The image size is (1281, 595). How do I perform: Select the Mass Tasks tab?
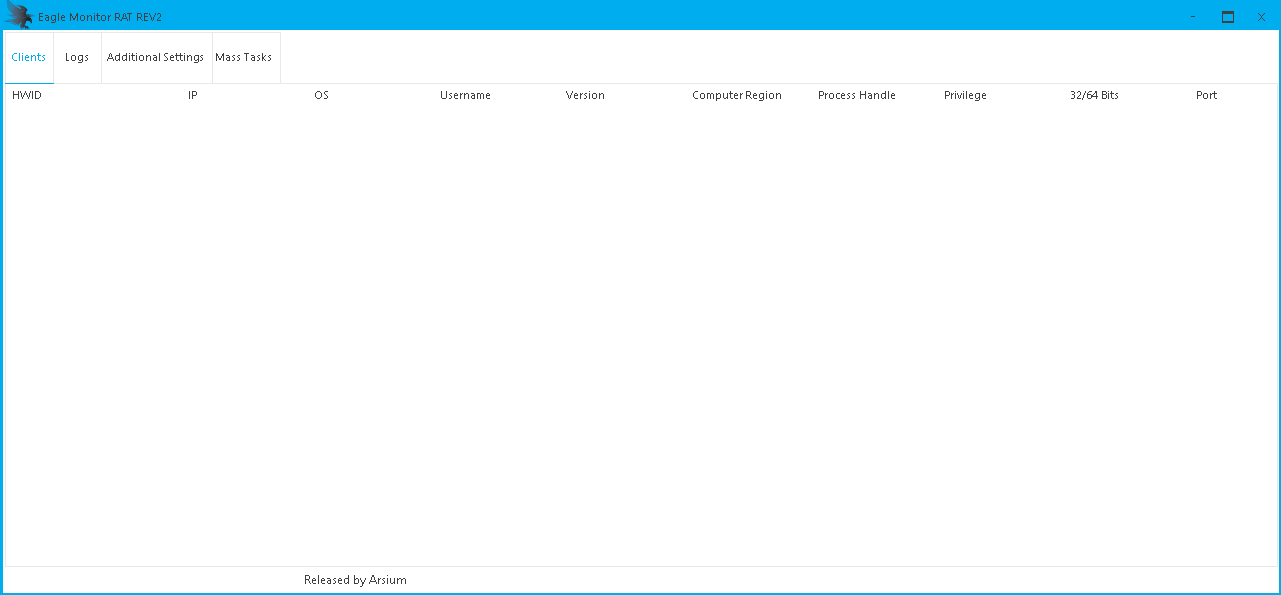[244, 57]
